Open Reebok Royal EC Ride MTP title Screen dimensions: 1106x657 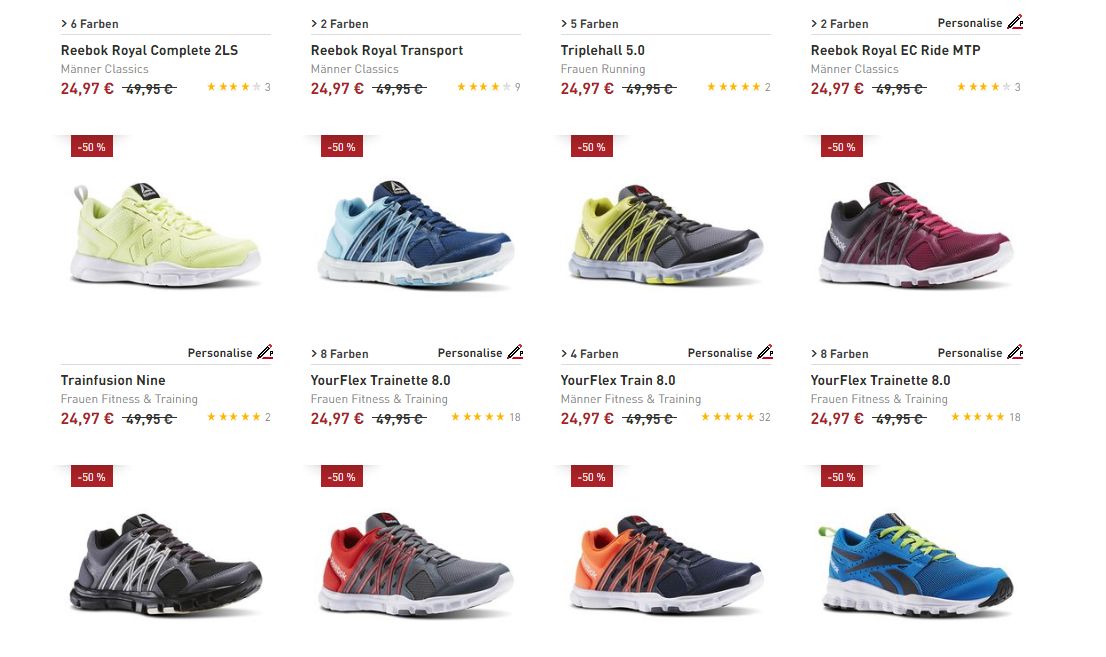(895, 50)
